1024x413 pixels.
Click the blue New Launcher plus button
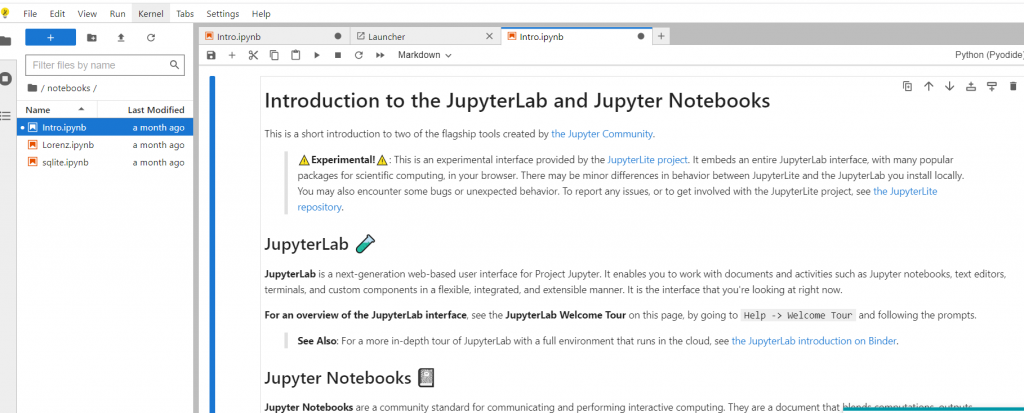[50, 38]
